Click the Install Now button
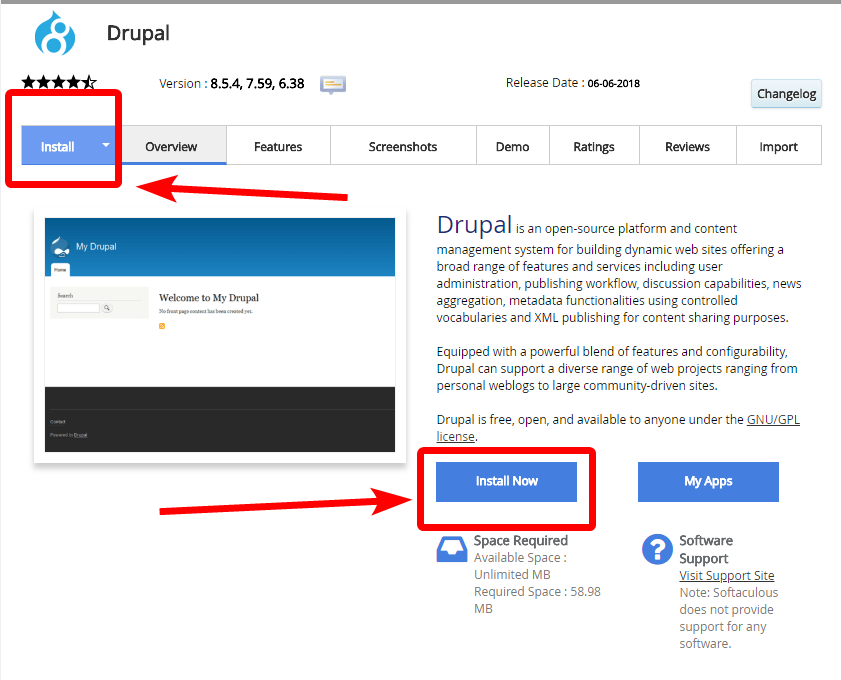This screenshot has width=841, height=680. pos(506,482)
